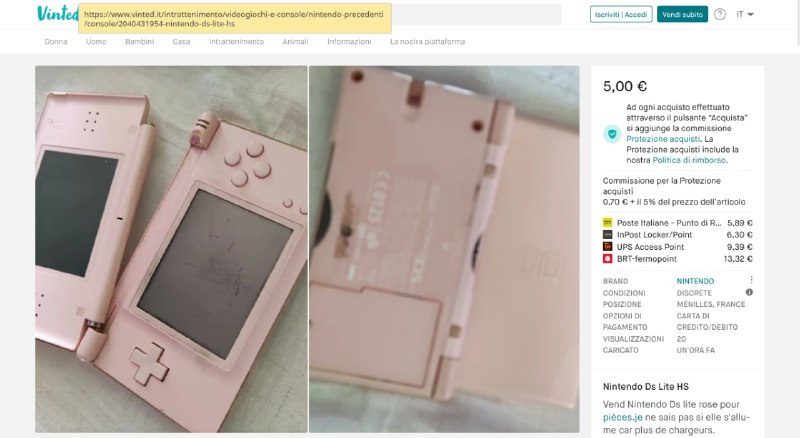This screenshot has height=438, width=800.
Task: Open the Politica di rimborso link
Action: (689, 160)
